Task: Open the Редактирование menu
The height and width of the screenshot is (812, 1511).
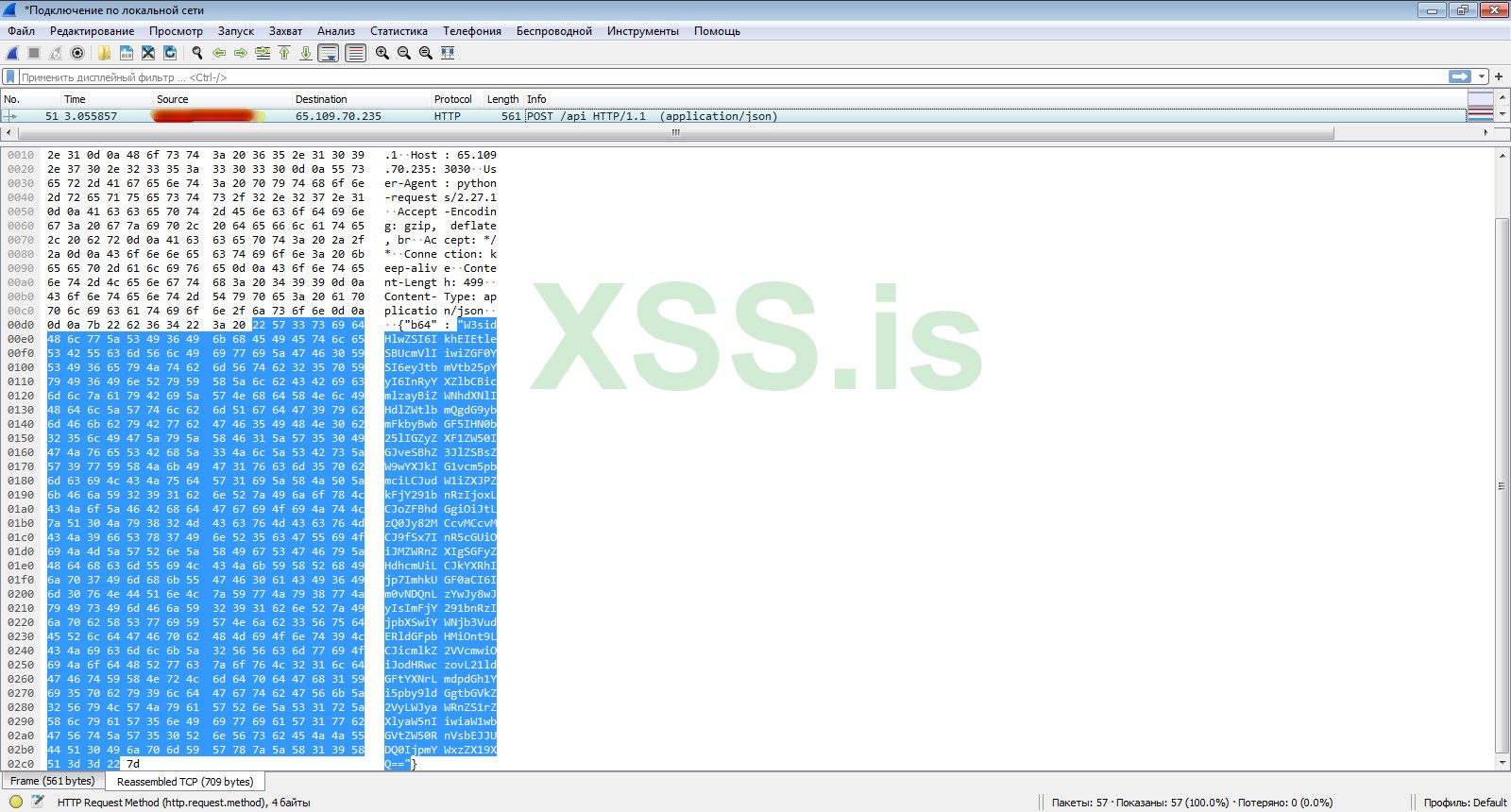Action: (x=93, y=31)
